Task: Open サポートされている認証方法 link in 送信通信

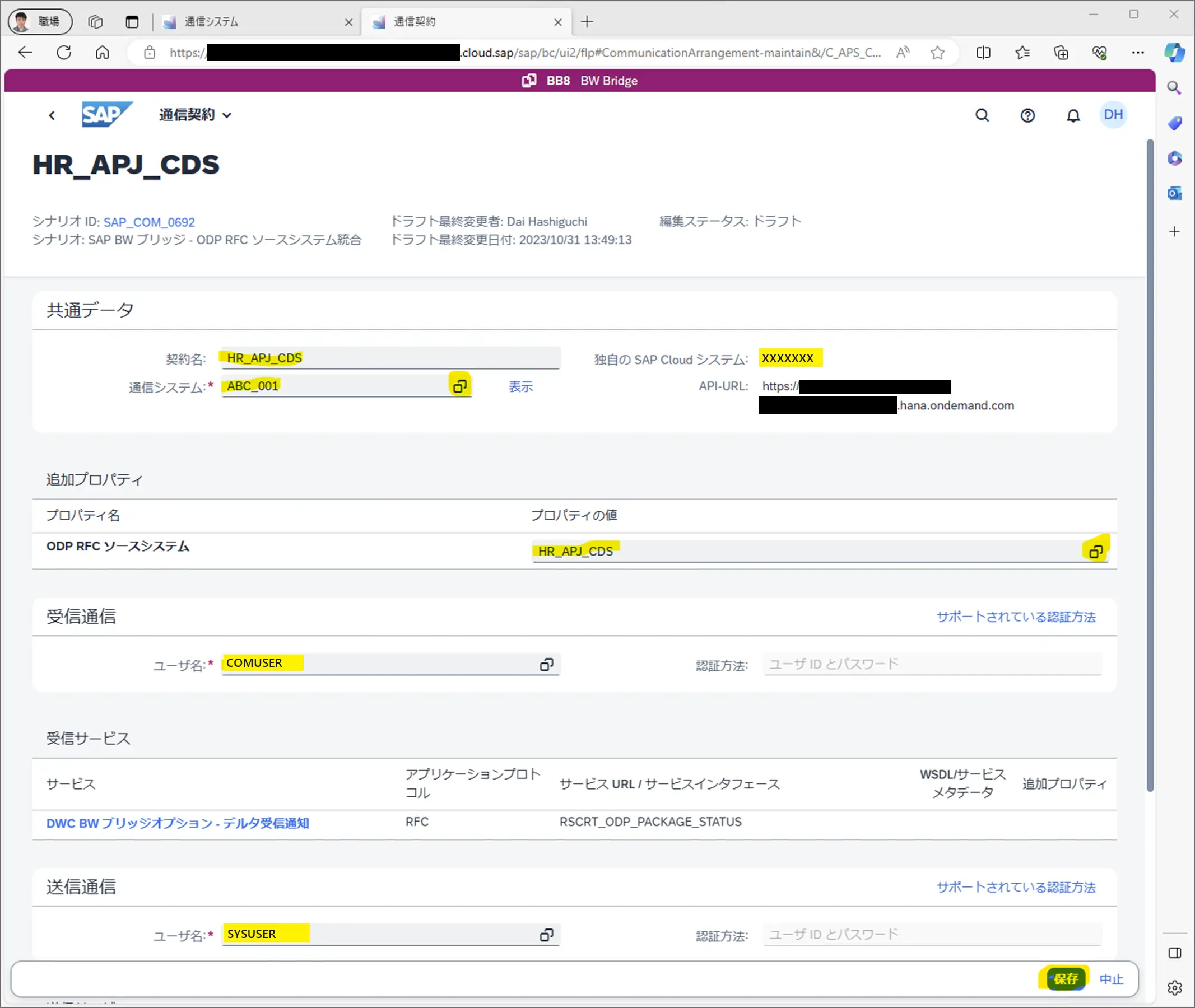Action: tap(1016, 887)
